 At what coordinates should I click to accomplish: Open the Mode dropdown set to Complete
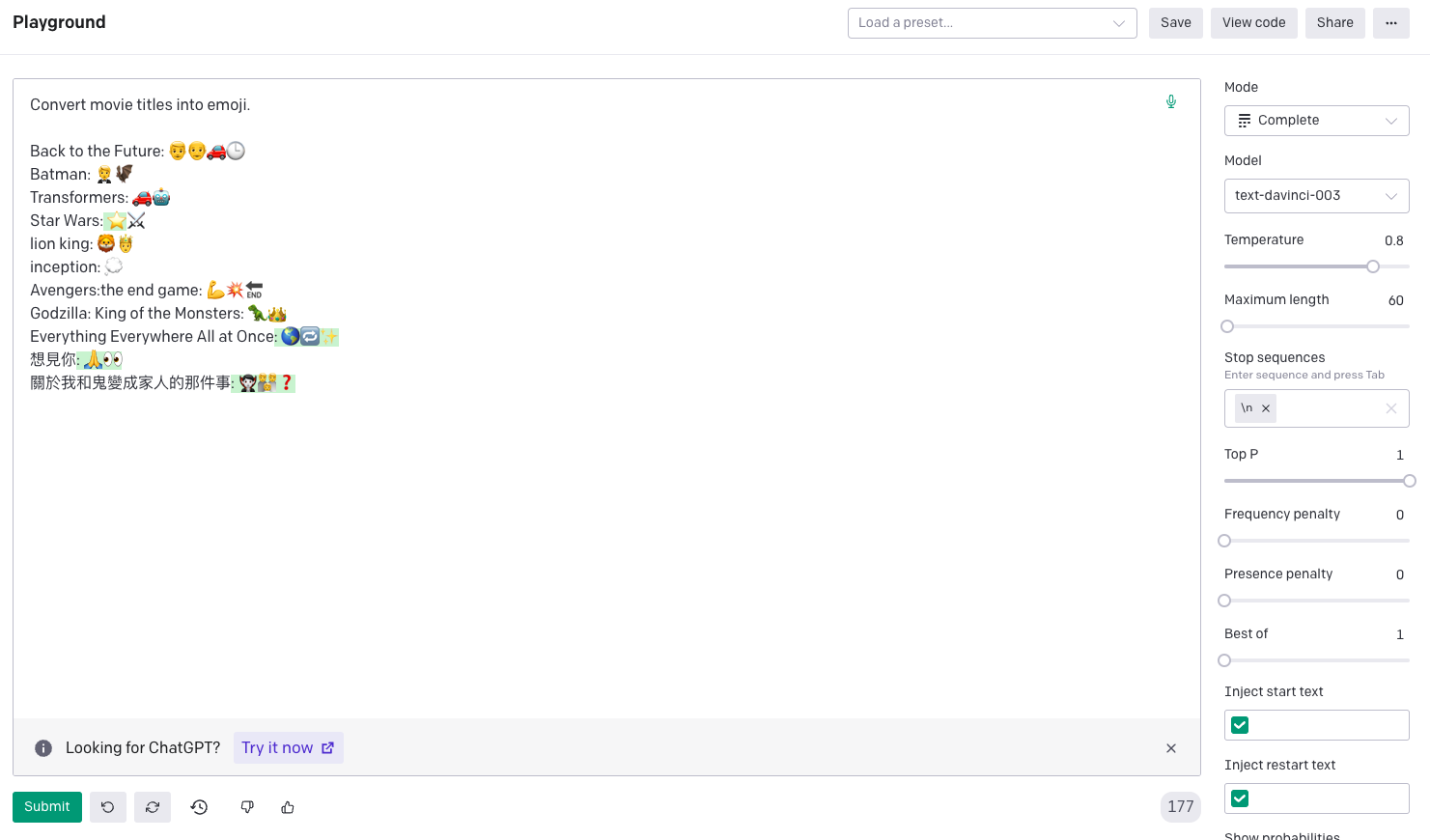coord(1317,121)
